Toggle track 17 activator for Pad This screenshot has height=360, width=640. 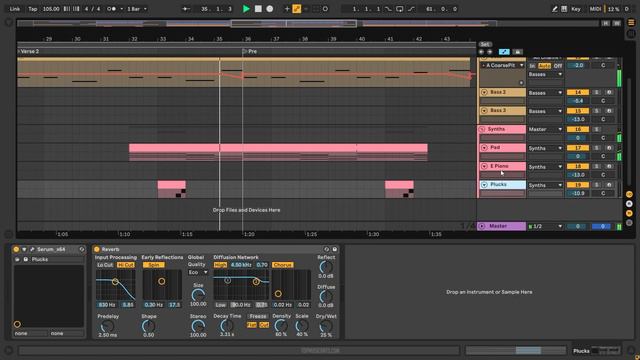[x=578, y=148]
